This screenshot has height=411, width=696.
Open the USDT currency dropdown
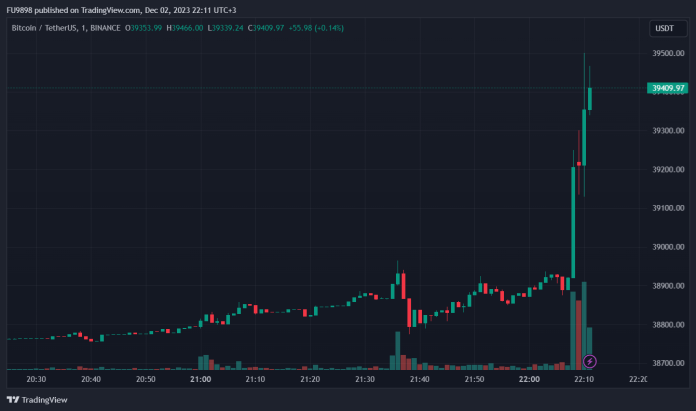coord(666,28)
